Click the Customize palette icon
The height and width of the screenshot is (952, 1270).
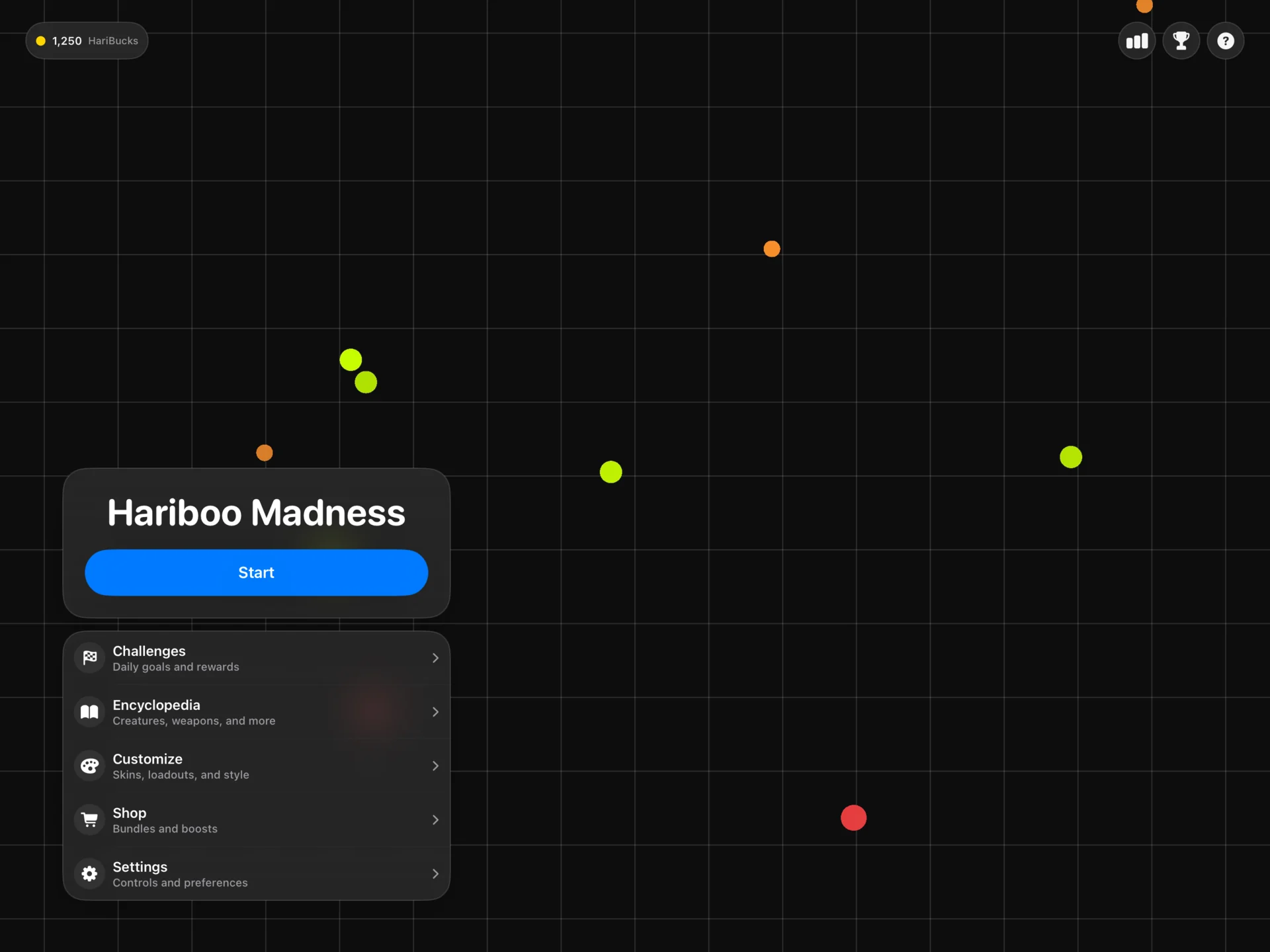point(89,766)
